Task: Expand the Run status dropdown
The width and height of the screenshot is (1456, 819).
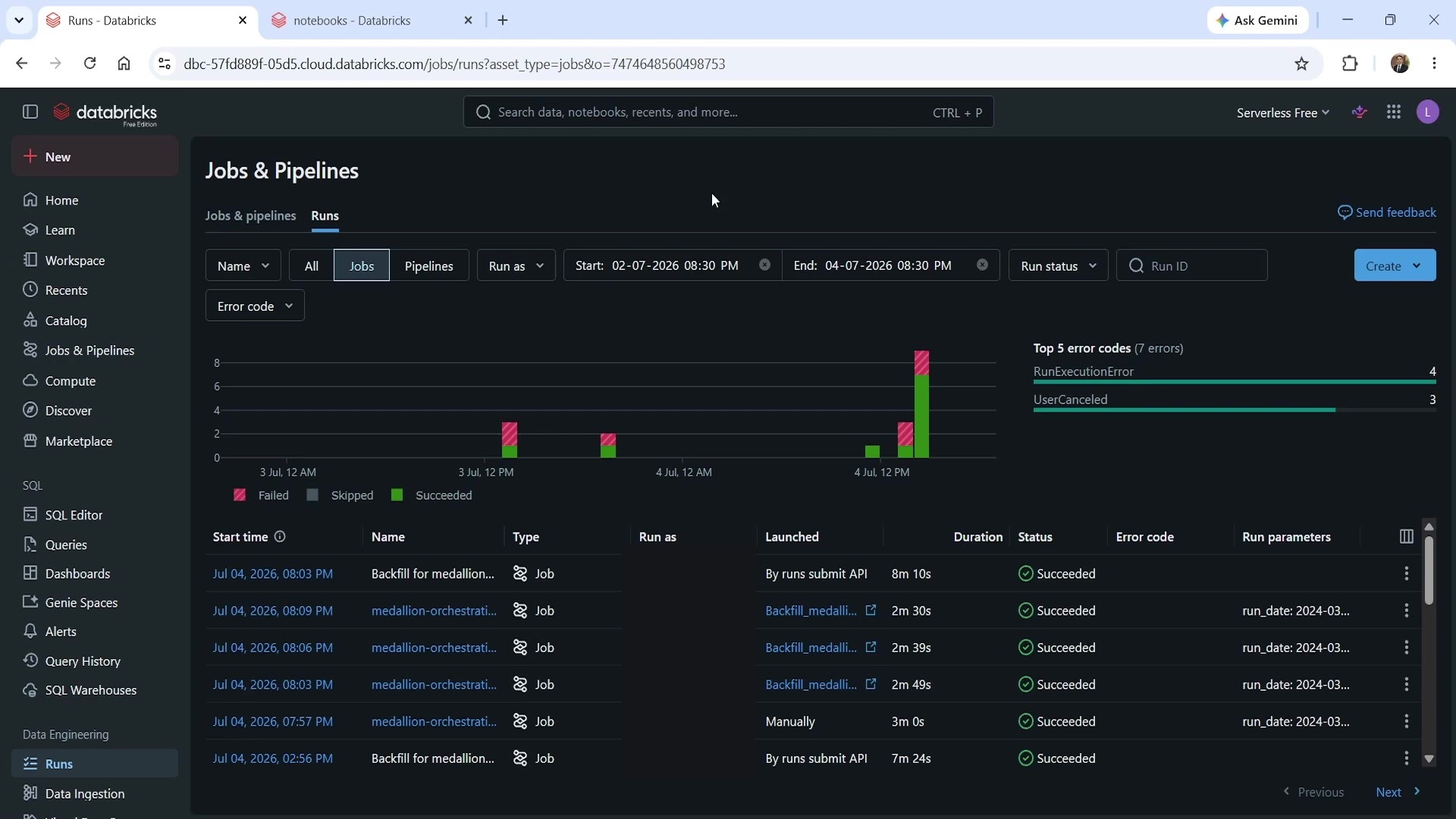Action: 1058,265
